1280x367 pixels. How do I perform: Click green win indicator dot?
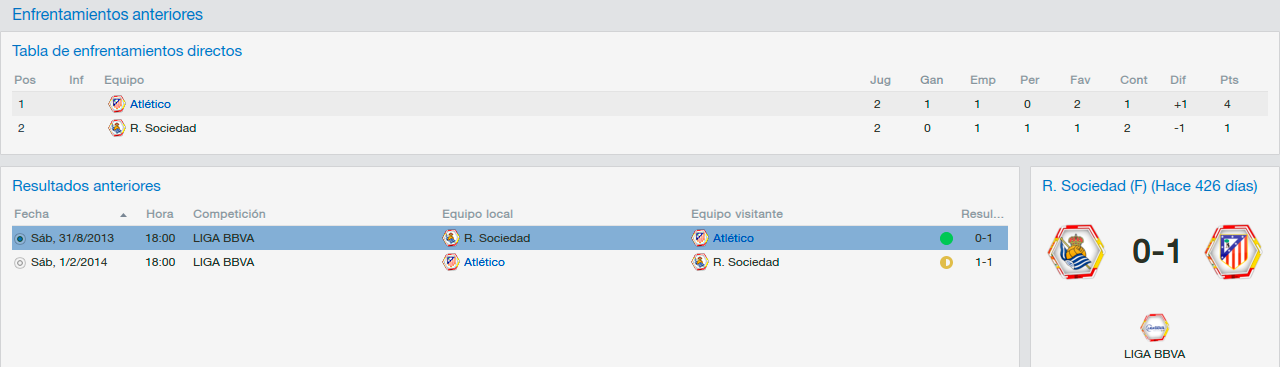point(946,238)
